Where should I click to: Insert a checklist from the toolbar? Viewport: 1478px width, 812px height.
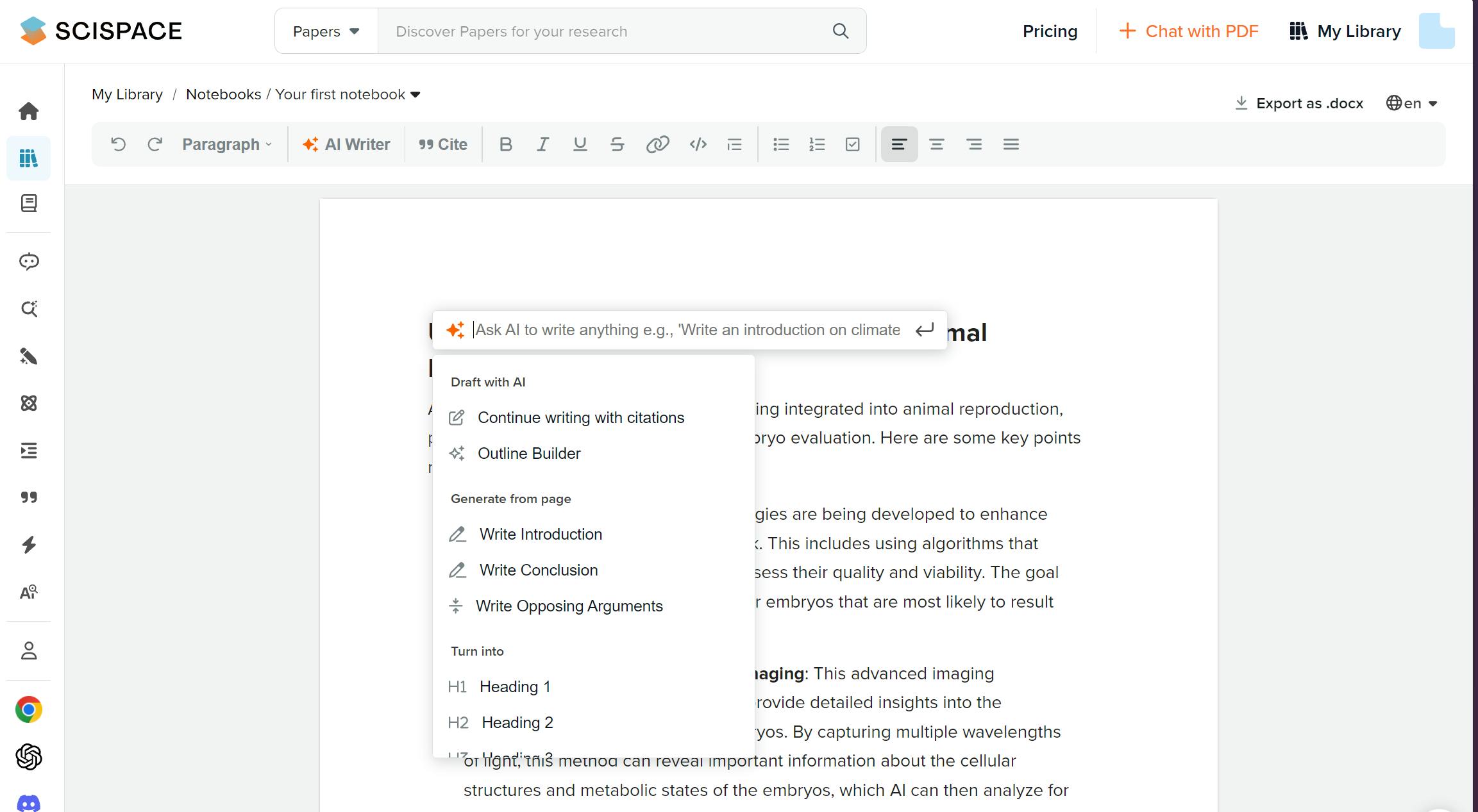pos(852,144)
